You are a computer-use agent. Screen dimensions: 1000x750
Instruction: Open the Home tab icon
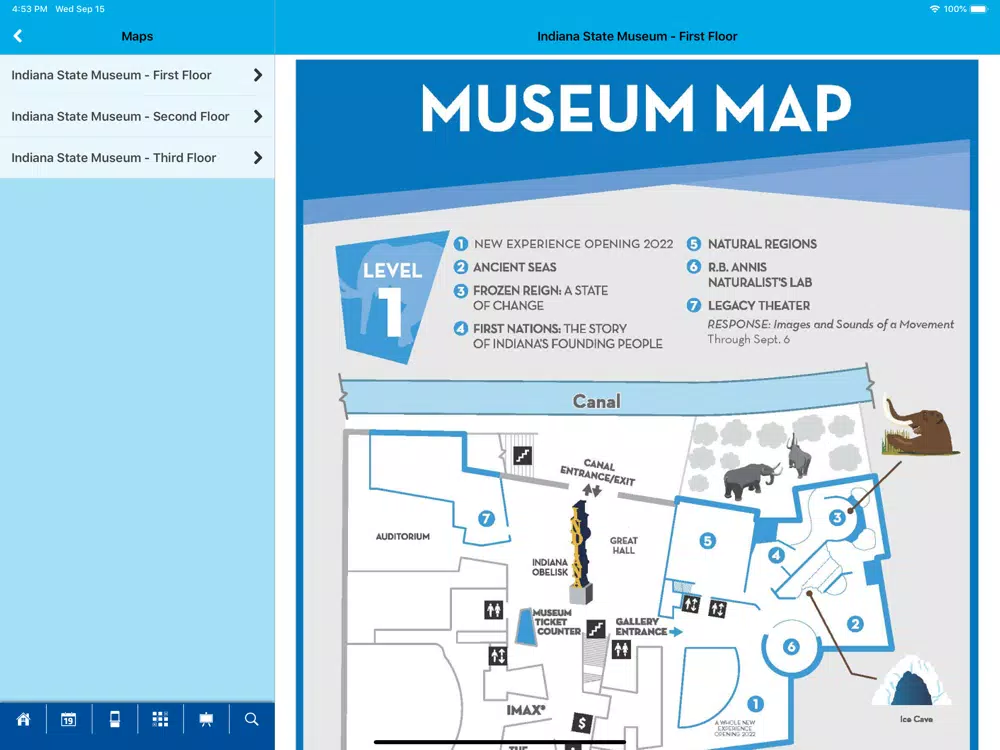pyautogui.click(x=24, y=719)
